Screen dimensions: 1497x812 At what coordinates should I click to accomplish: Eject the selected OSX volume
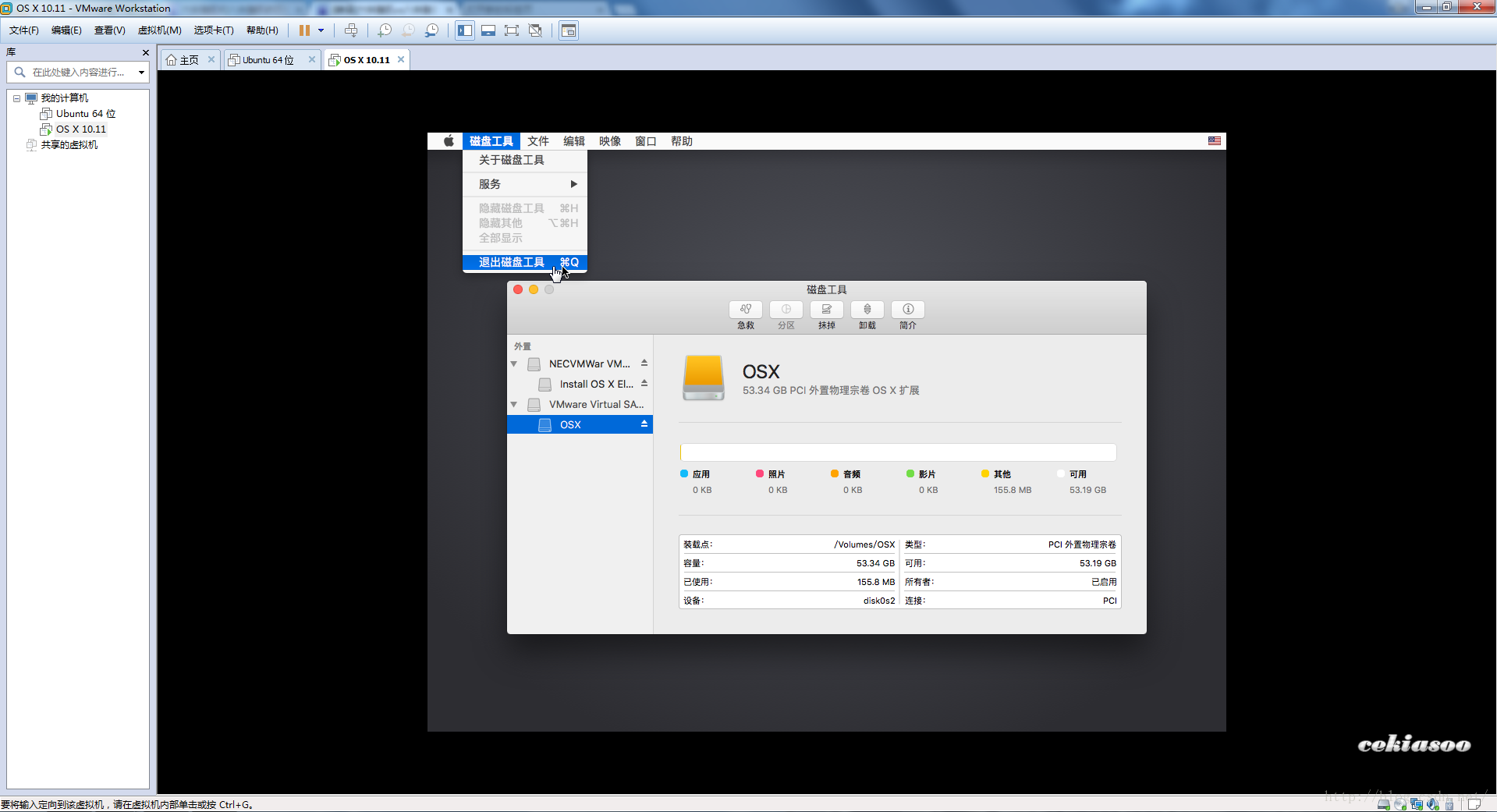click(644, 424)
